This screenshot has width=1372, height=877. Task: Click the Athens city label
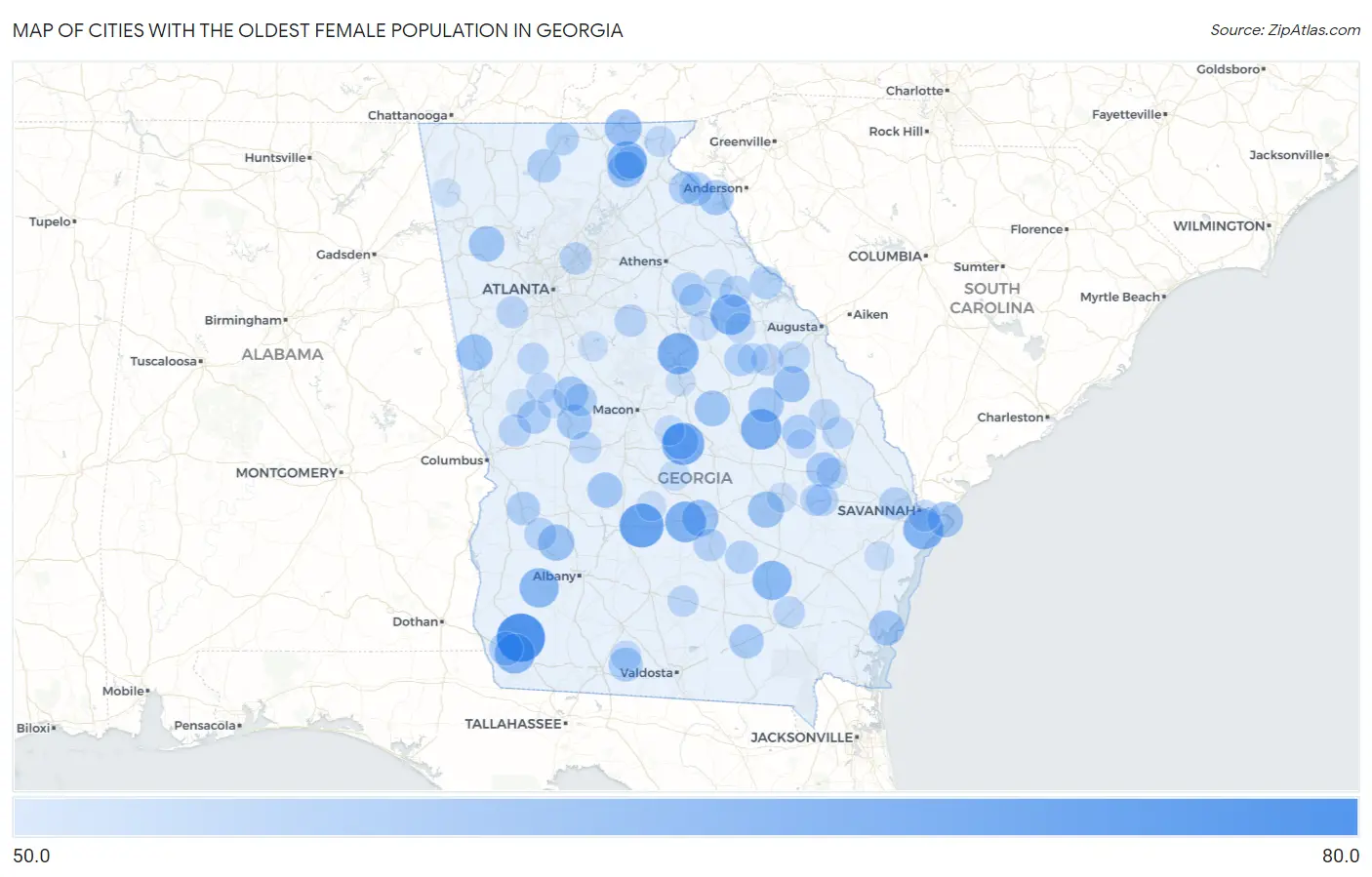(640, 261)
